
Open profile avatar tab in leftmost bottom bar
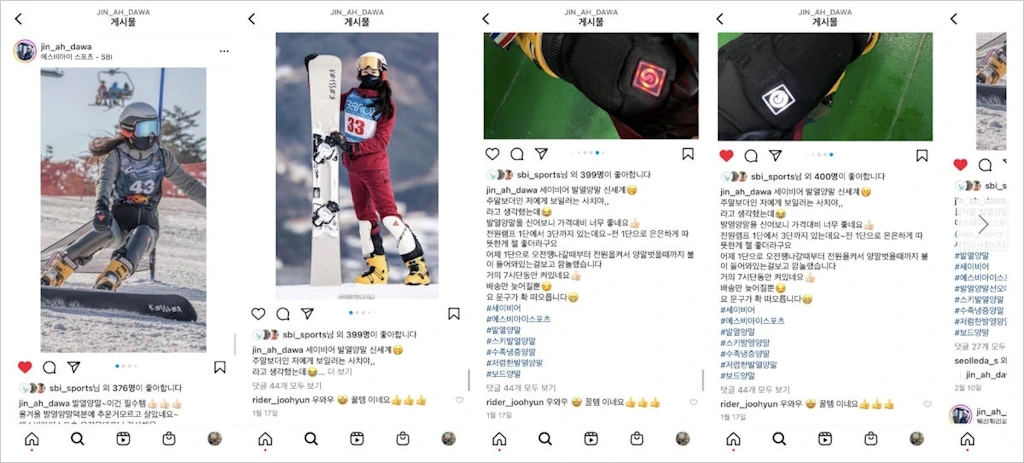215,439
